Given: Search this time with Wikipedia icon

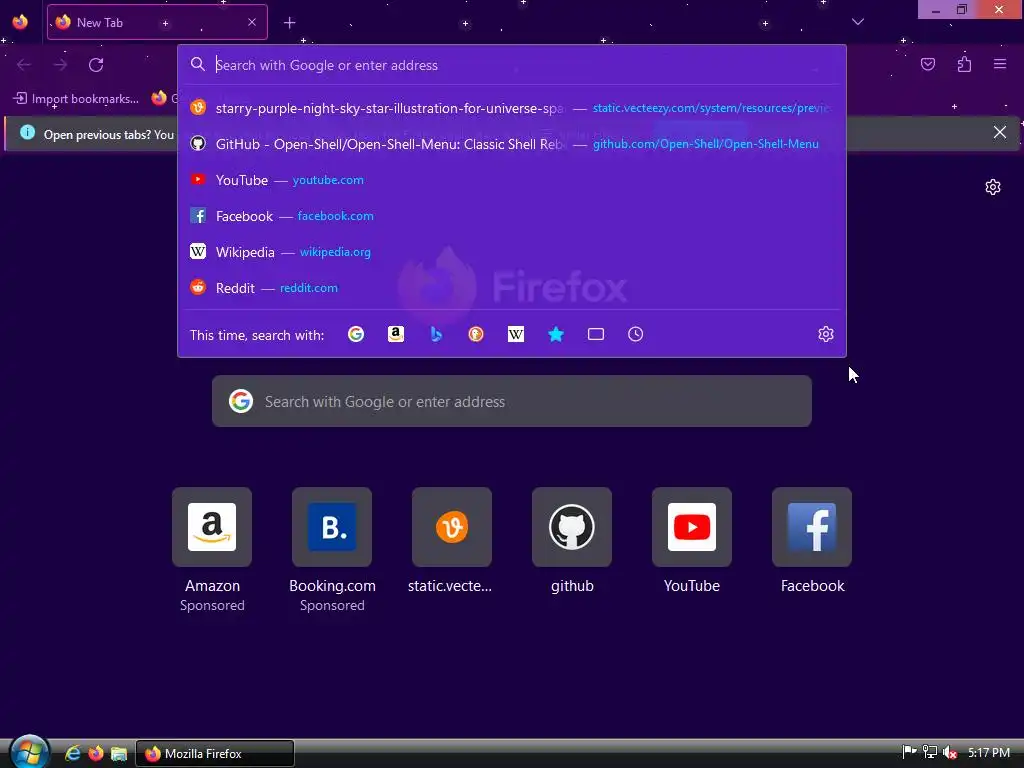Looking at the screenshot, I should [x=516, y=334].
